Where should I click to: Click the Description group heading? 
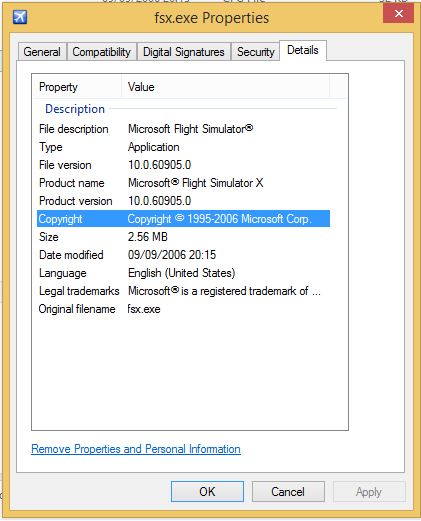pos(75,109)
